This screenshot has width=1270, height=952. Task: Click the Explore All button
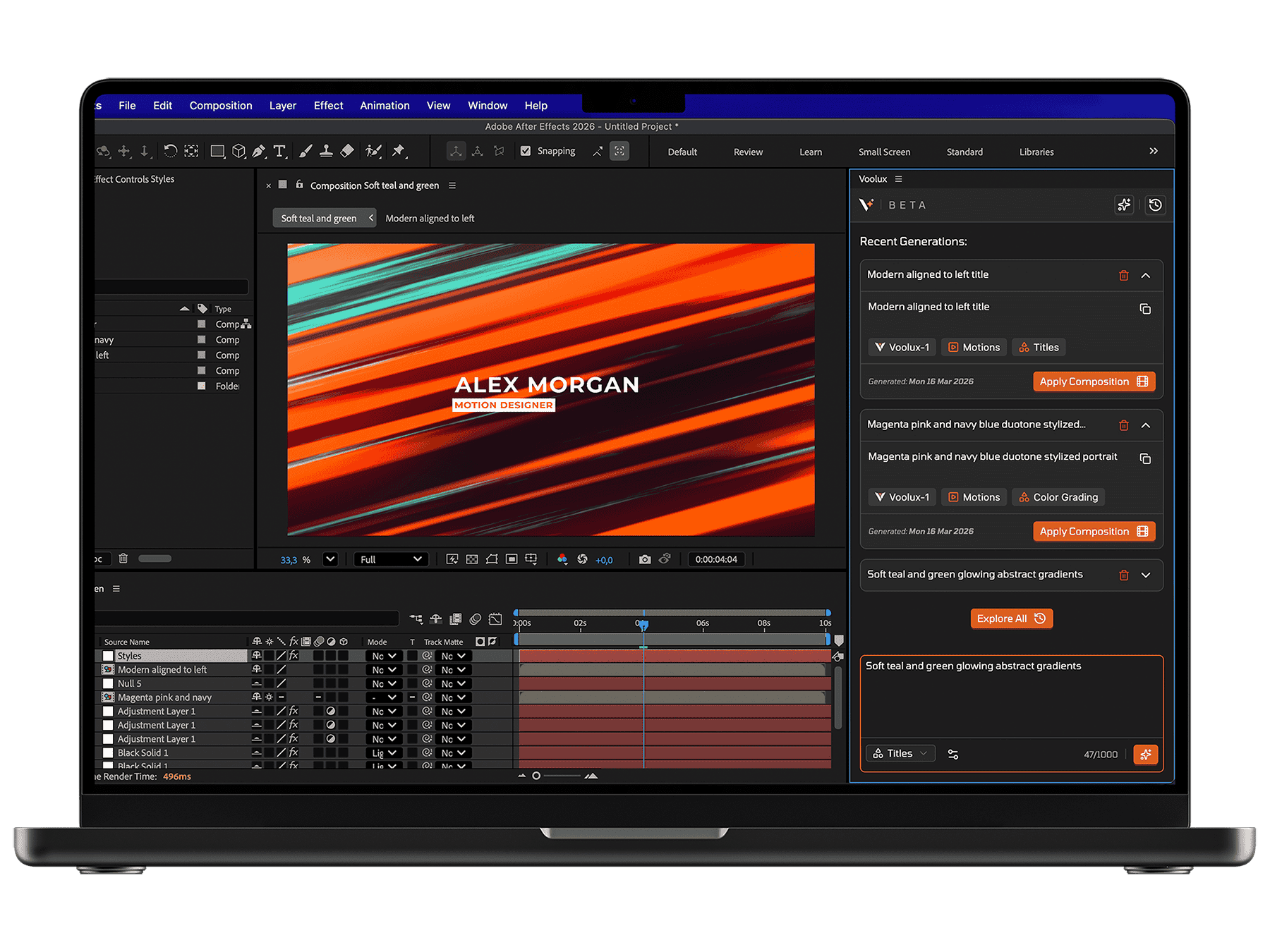coord(1010,618)
